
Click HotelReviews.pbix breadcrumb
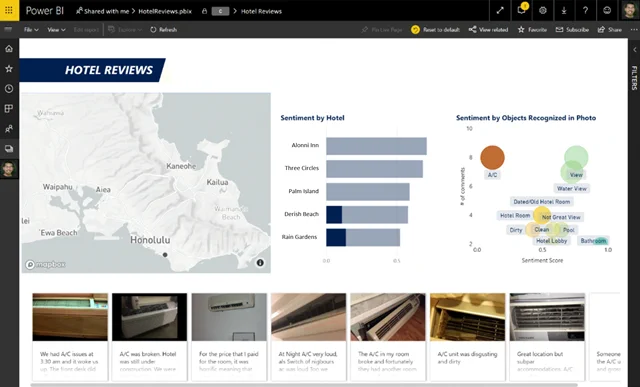[165, 11]
